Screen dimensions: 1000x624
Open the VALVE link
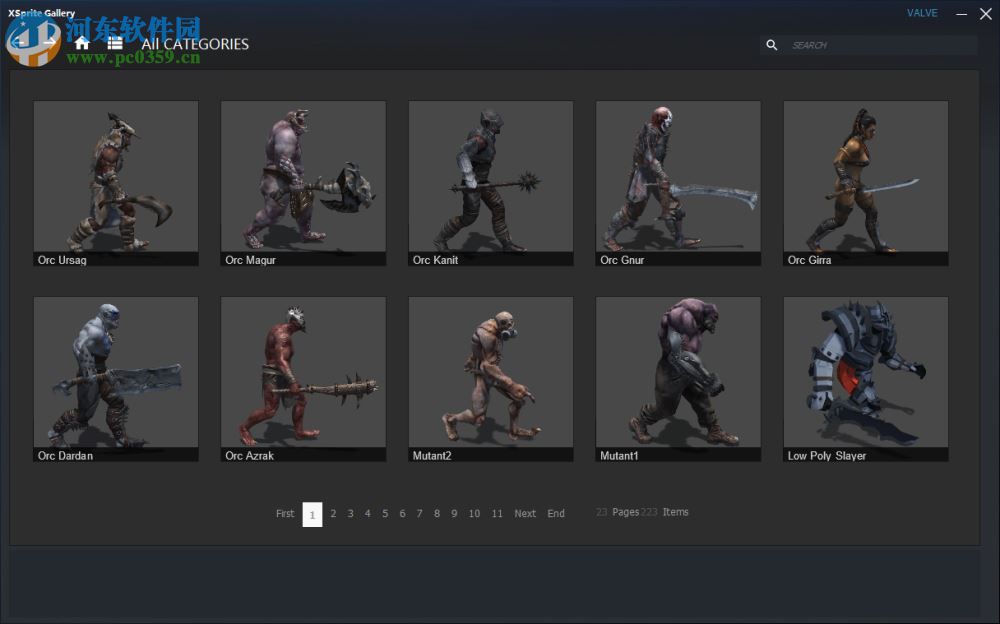click(x=922, y=13)
